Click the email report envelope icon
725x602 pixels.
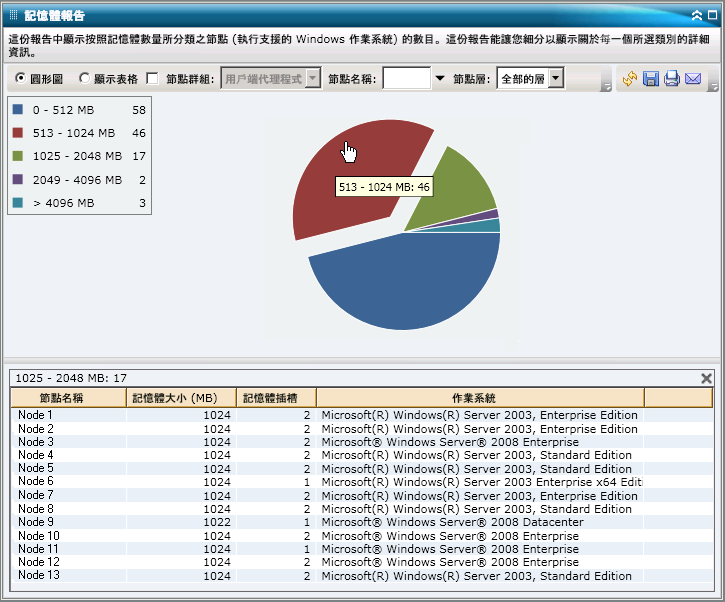[x=693, y=79]
